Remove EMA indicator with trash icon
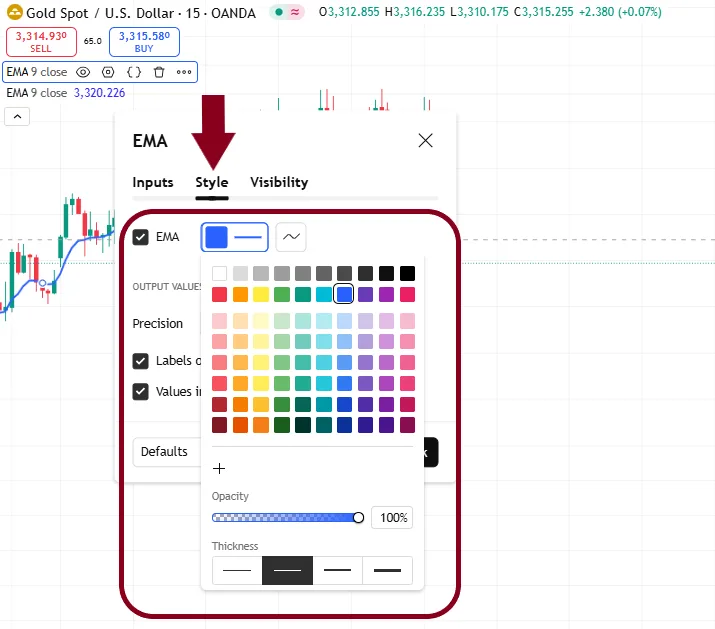 pyautogui.click(x=158, y=72)
